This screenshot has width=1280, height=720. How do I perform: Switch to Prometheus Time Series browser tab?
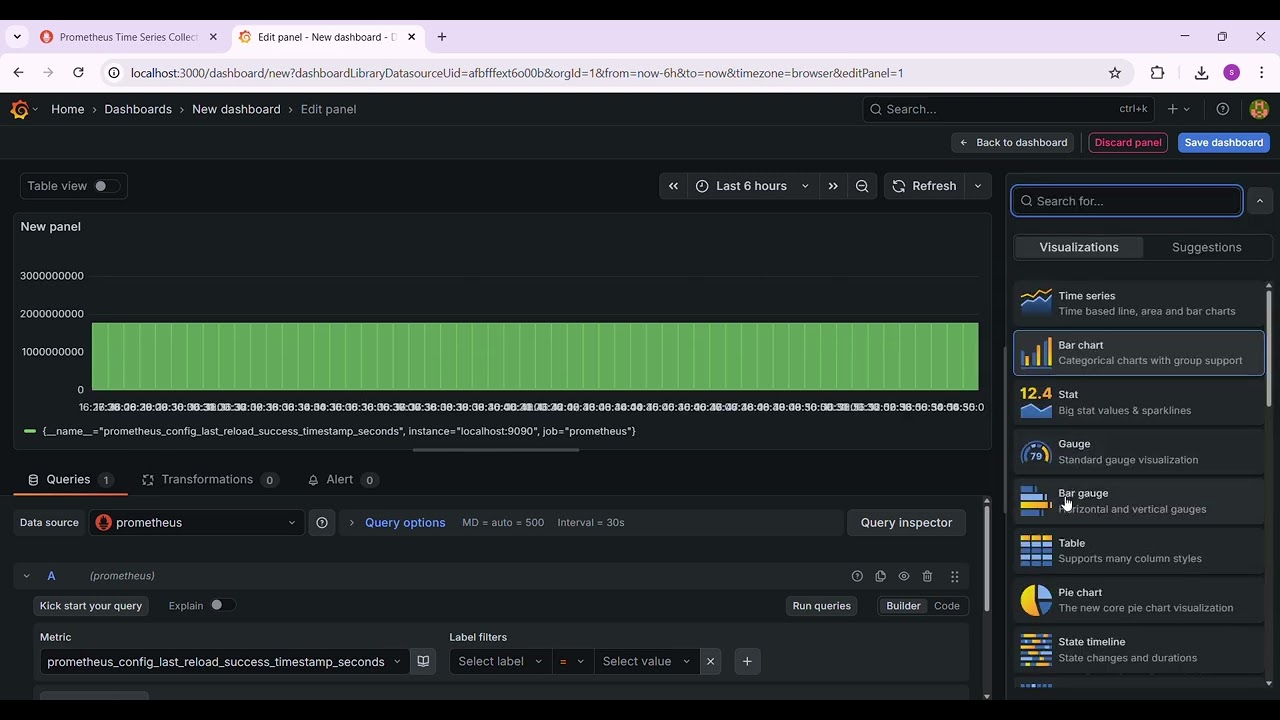click(x=129, y=37)
